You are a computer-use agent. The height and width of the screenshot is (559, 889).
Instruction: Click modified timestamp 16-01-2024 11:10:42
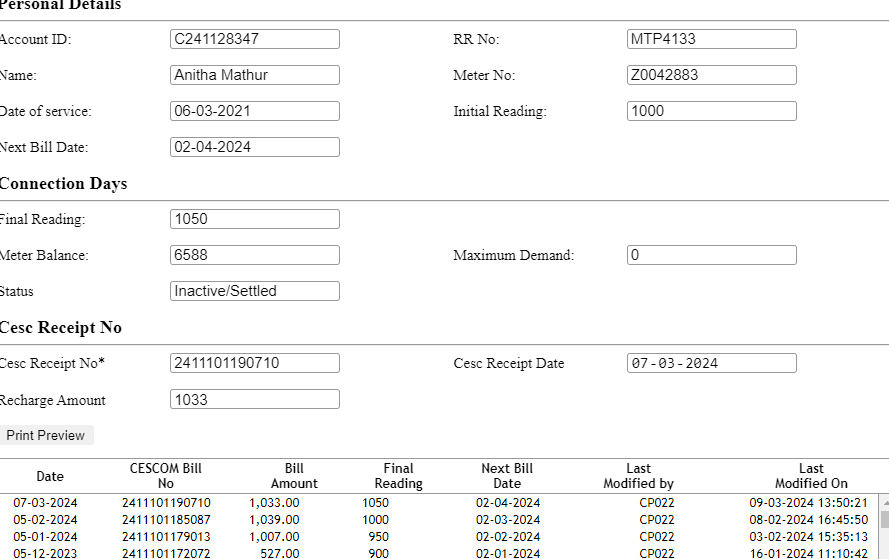click(808, 553)
